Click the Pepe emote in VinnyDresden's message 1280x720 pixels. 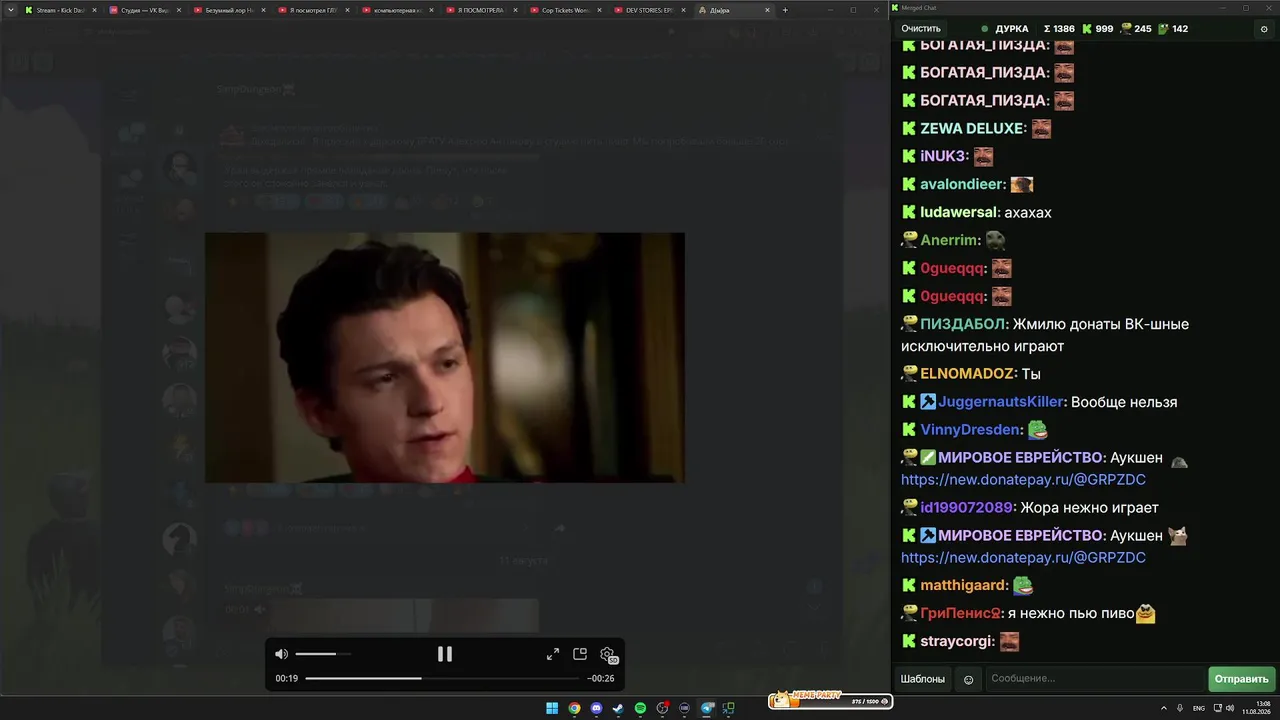pyautogui.click(x=1038, y=430)
